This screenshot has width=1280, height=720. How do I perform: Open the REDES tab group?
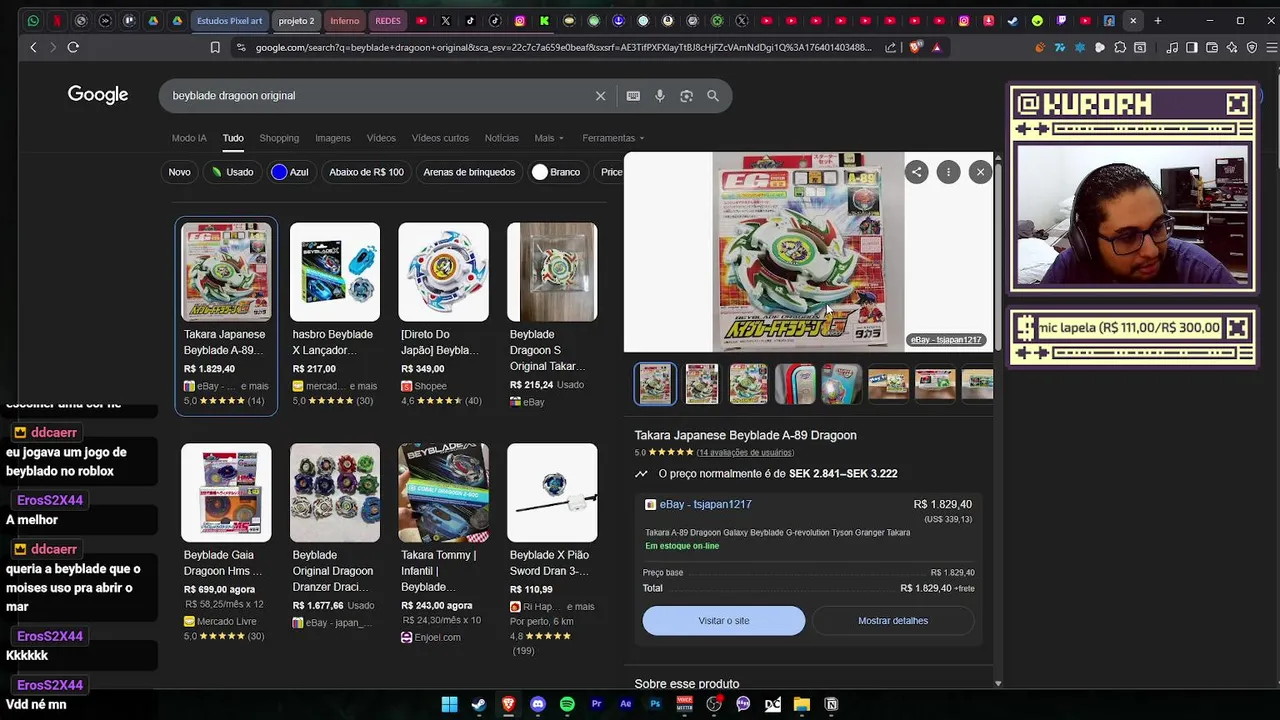(x=388, y=20)
